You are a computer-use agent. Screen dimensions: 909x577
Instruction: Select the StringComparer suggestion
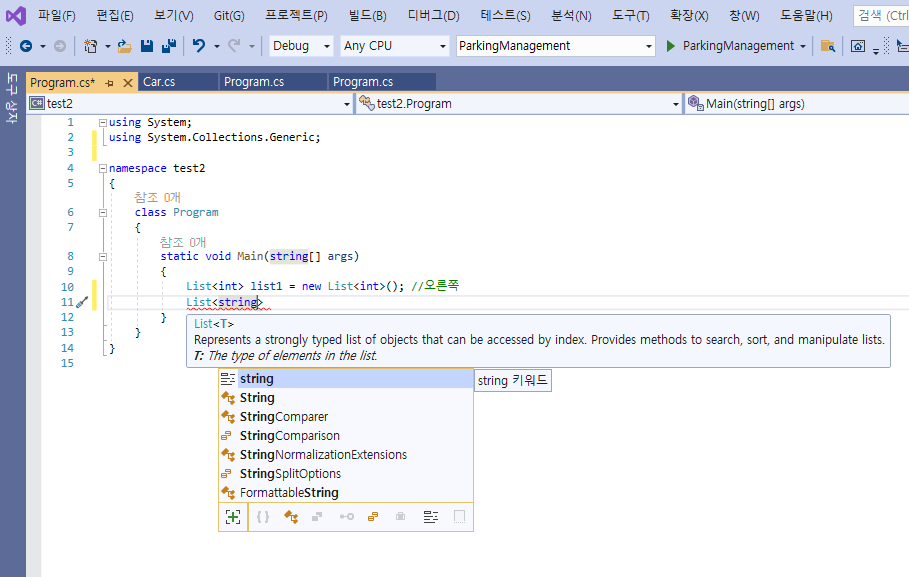click(346, 417)
